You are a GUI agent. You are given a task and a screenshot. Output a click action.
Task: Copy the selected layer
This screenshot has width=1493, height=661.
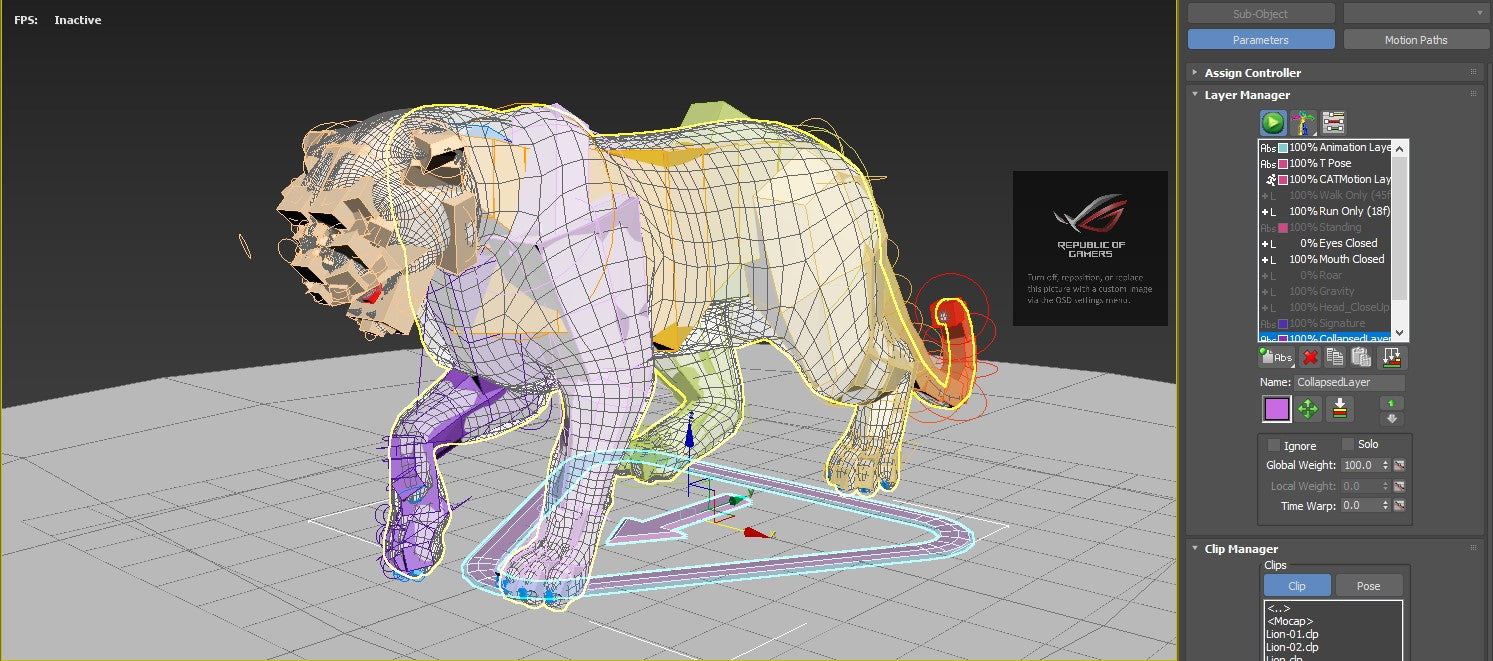(x=1335, y=357)
